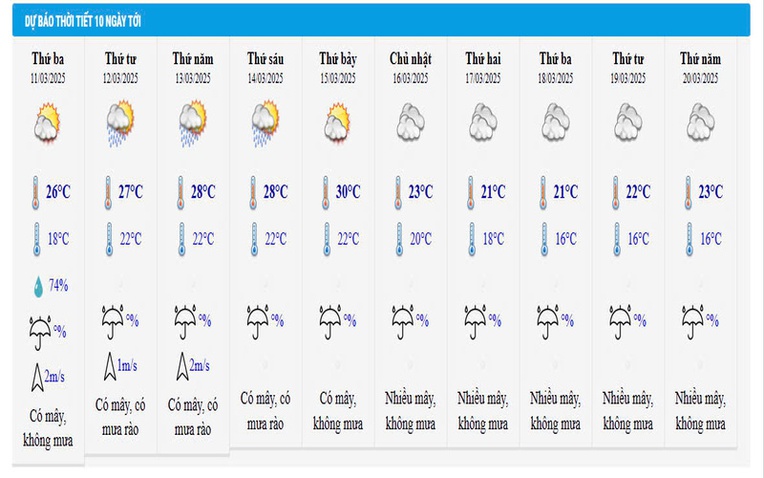This screenshot has width=764, height=478.
Task: Click the rain-shower icon for 13/03/2025
Action: coord(192,123)
